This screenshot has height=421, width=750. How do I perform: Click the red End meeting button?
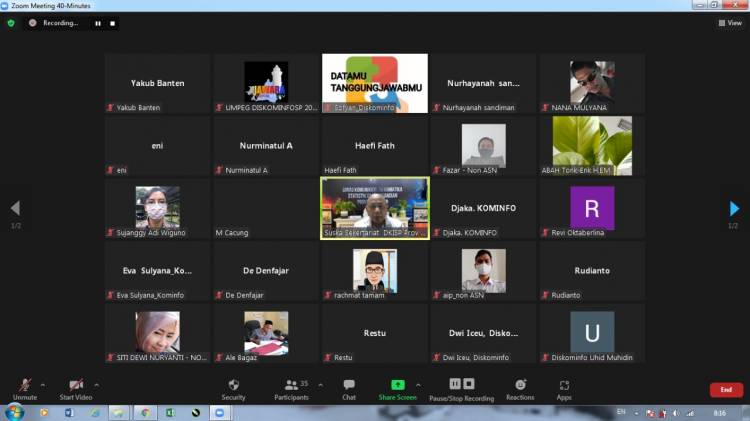point(726,389)
